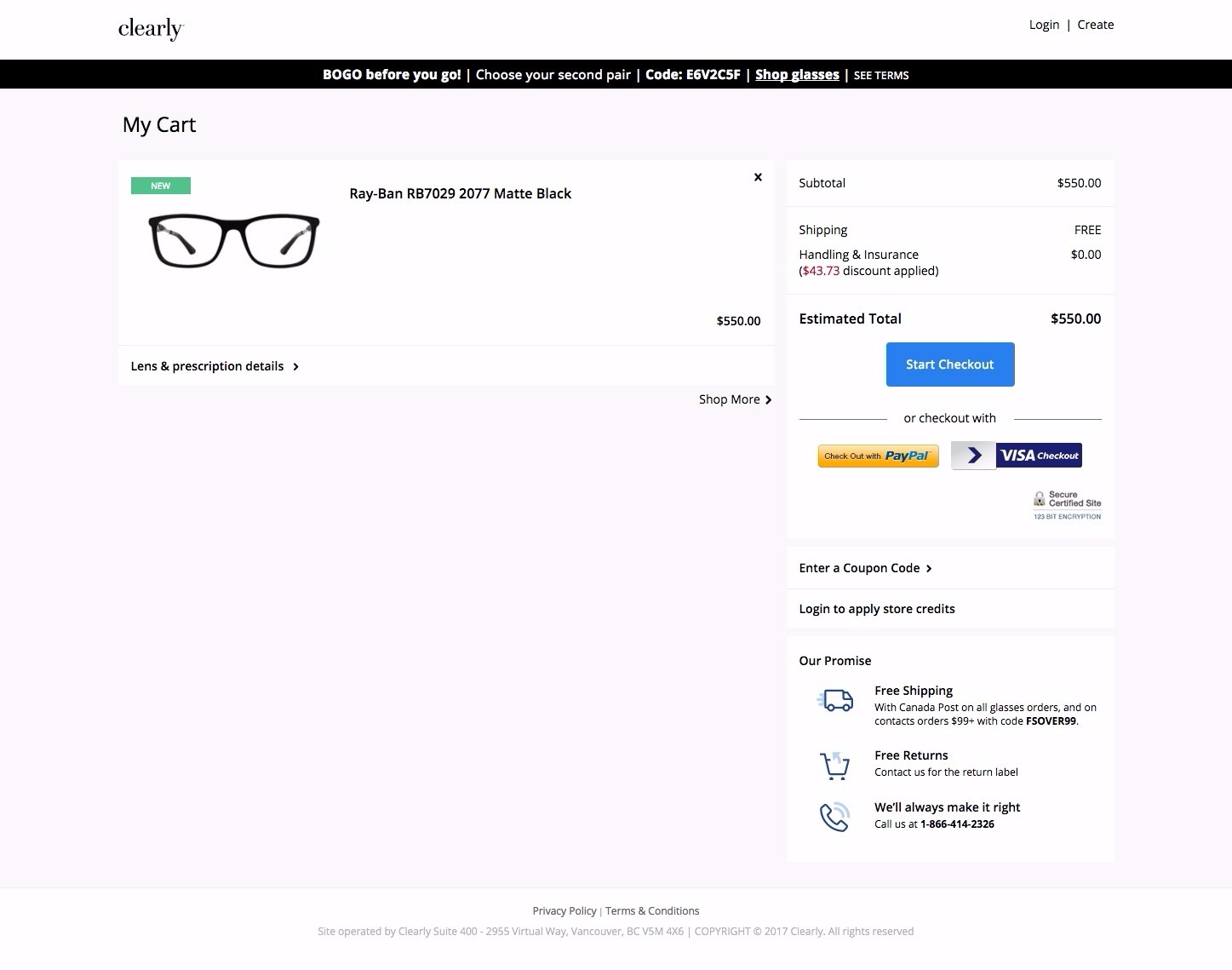Click the Our Promise heading
This screenshot has width=1232, height=970.
click(x=835, y=661)
